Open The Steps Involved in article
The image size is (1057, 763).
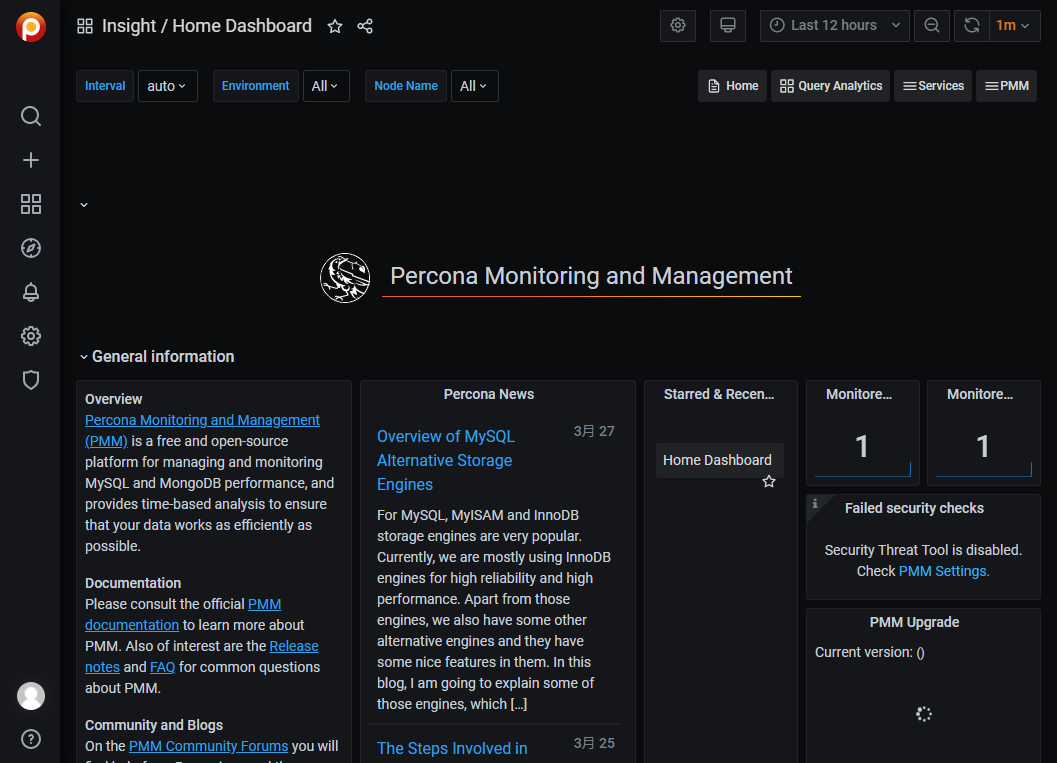tap(452, 748)
